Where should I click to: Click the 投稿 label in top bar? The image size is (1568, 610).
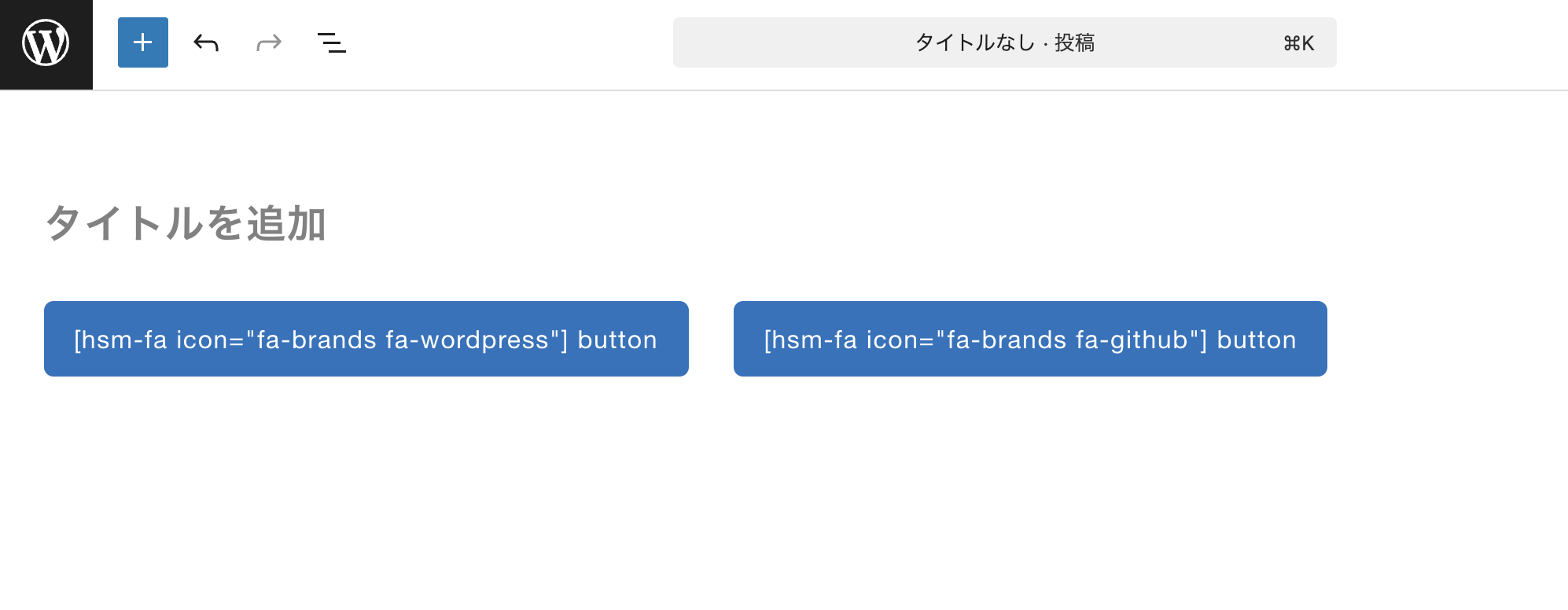tap(1075, 42)
